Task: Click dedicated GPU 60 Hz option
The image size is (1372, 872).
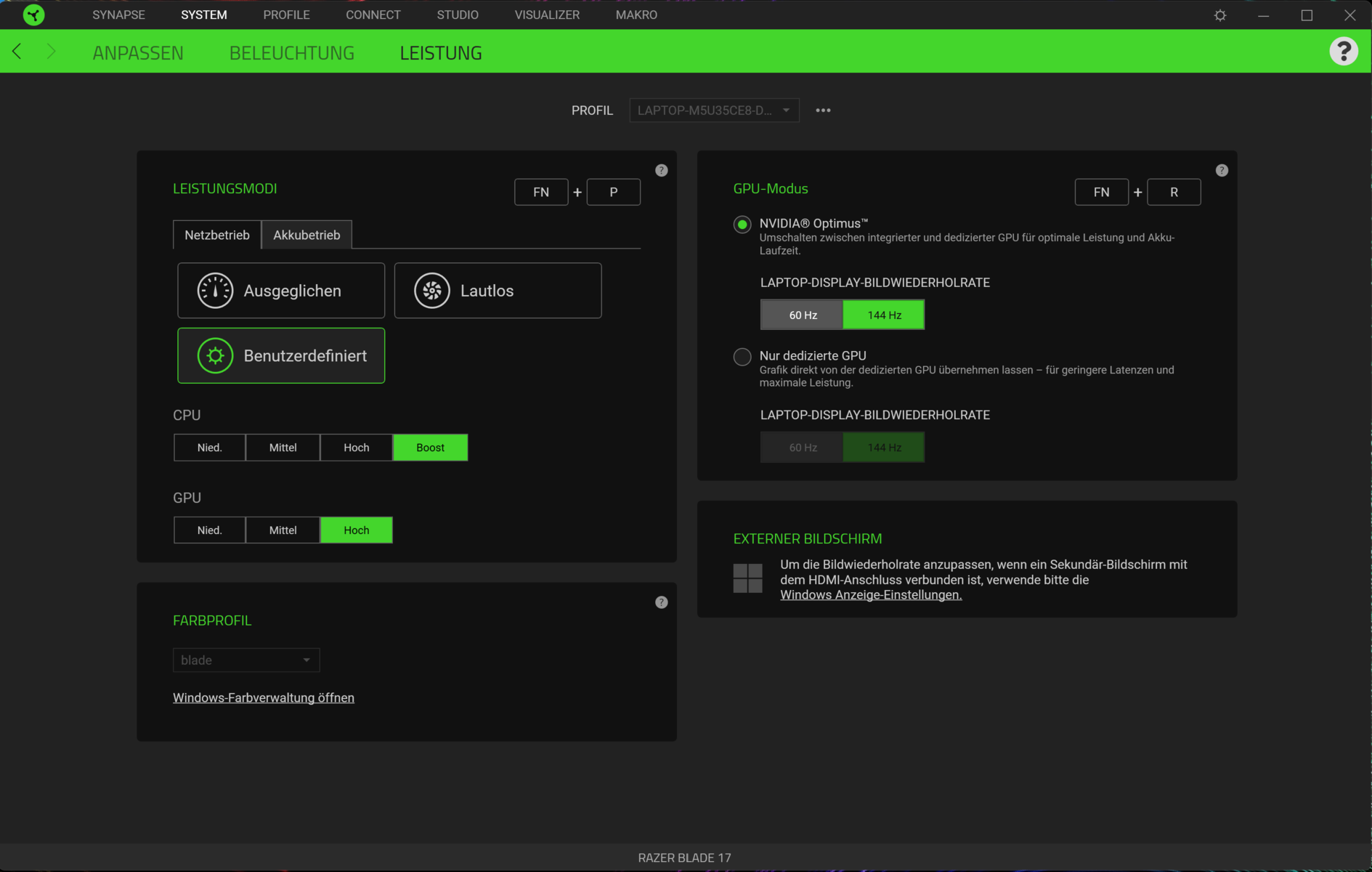Action: pyautogui.click(x=802, y=448)
